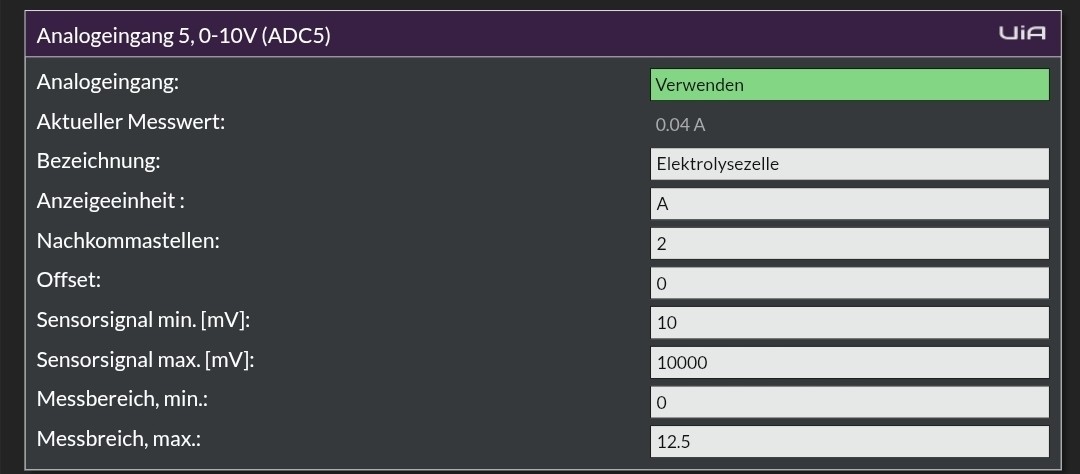Click the UiA logo in the header
The image size is (1080, 474).
pos(1022,33)
